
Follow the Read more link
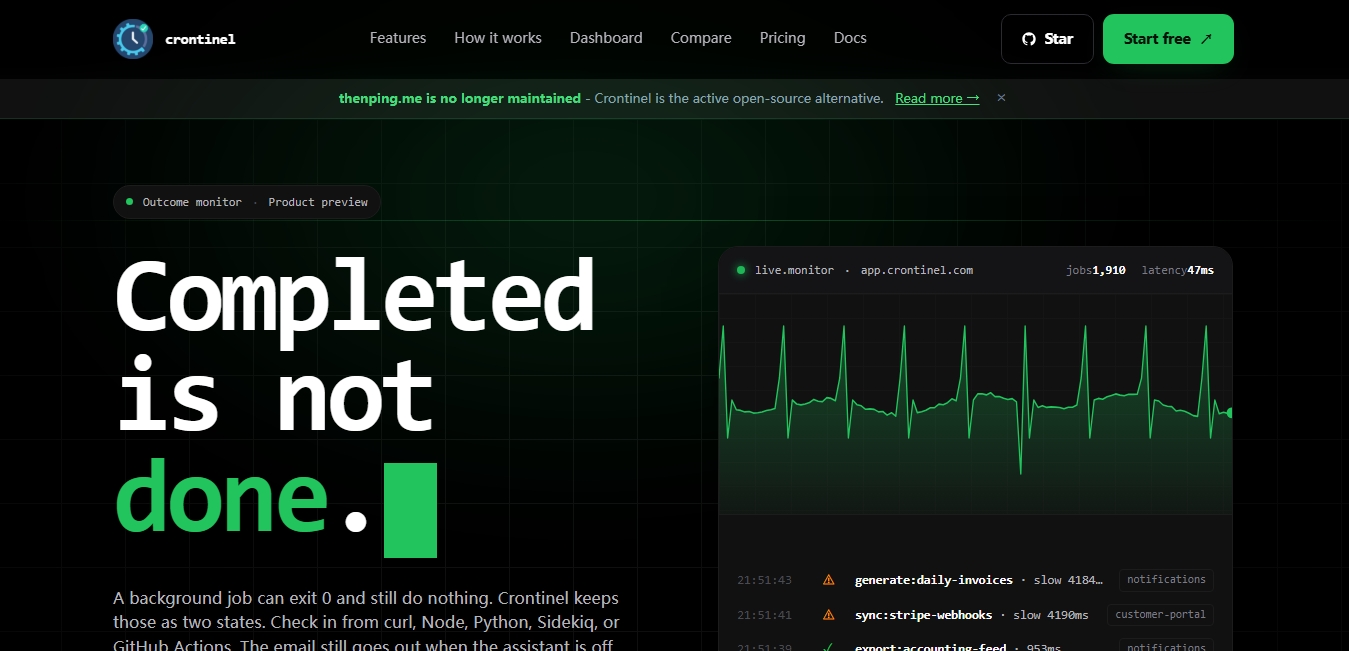937,98
